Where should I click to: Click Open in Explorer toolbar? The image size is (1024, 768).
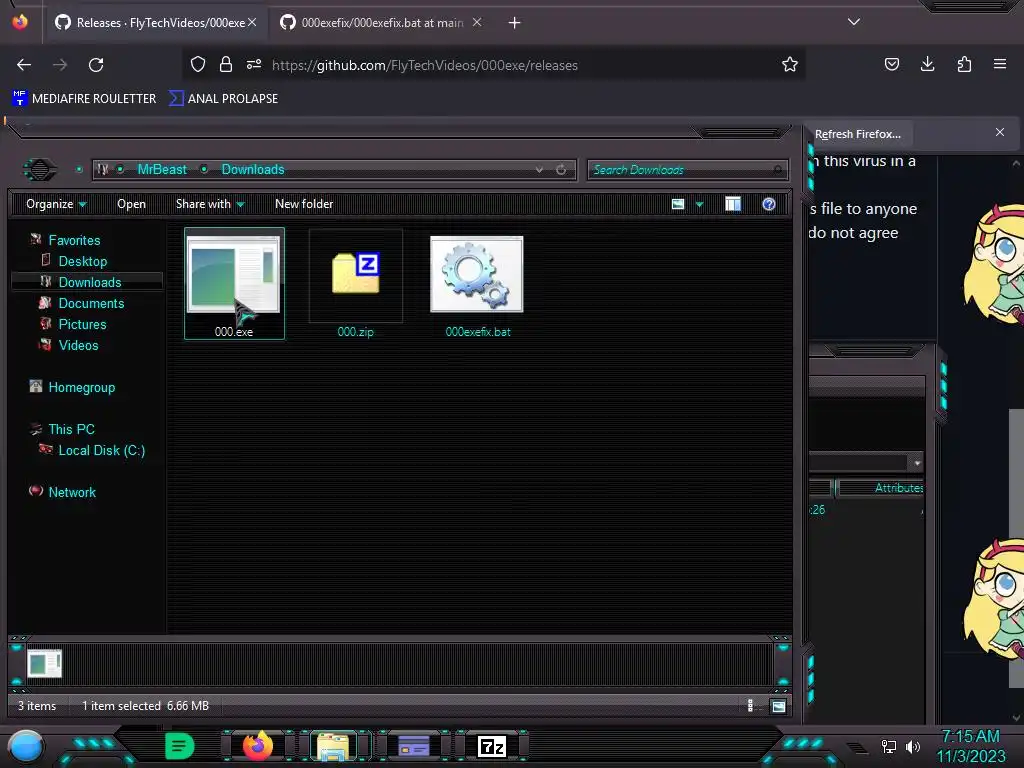131,204
